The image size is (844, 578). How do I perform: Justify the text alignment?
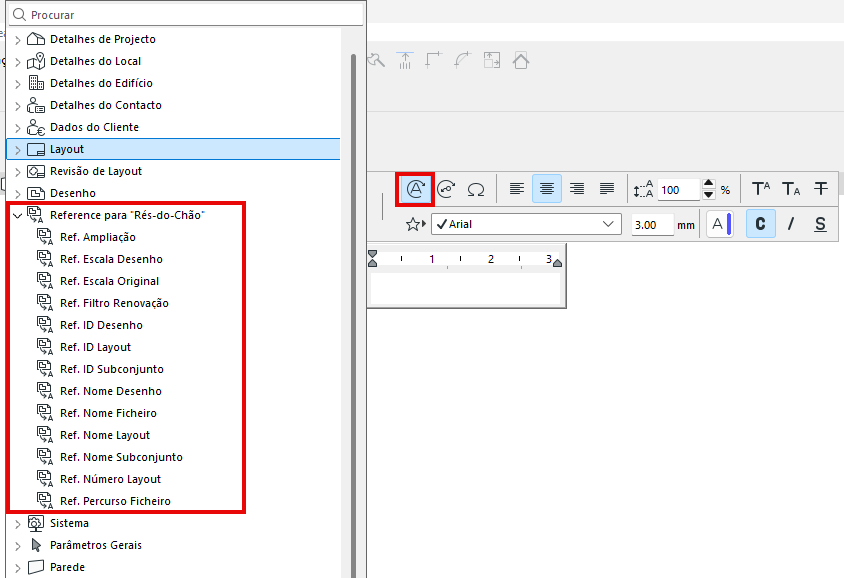point(607,189)
